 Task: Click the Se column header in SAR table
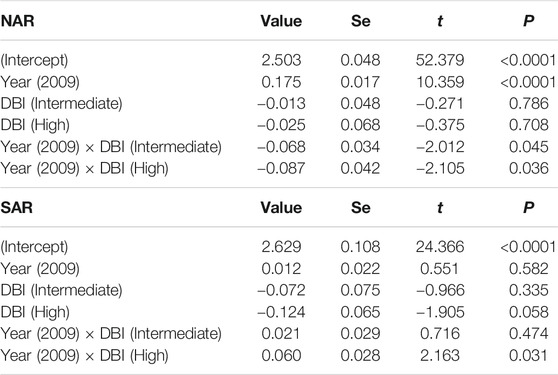[360, 207]
